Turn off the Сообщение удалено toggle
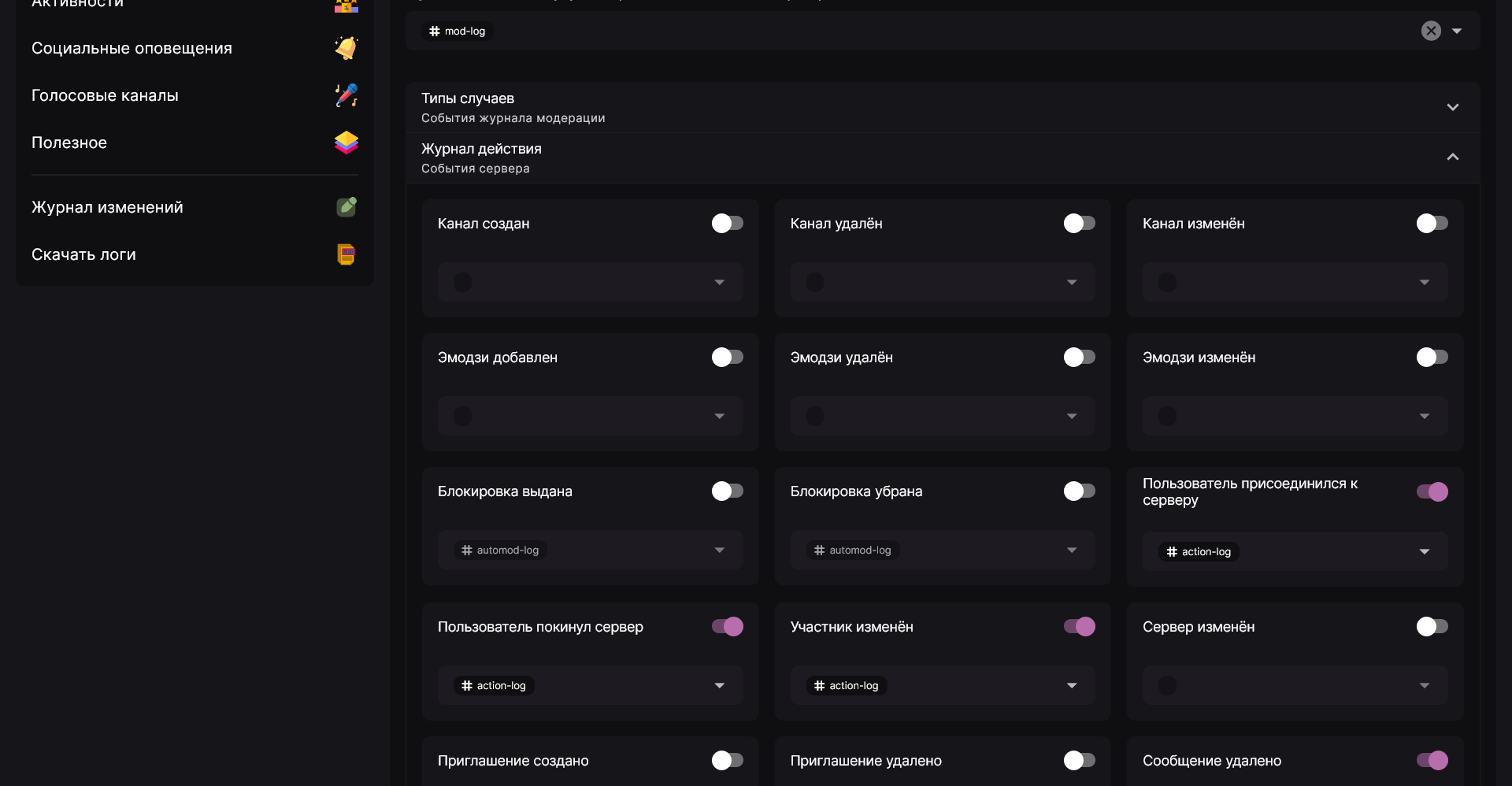The width and height of the screenshot is (1512, 786). click(x=1432, y=761)
